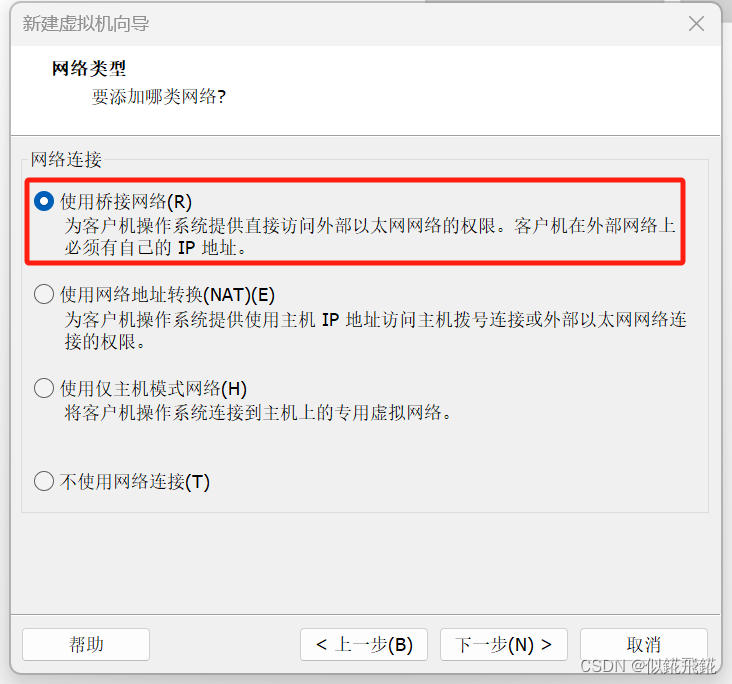Close the 新建虚拟机向导 dialog with X
Screen dimensions: 732x684
click(696, 23)
